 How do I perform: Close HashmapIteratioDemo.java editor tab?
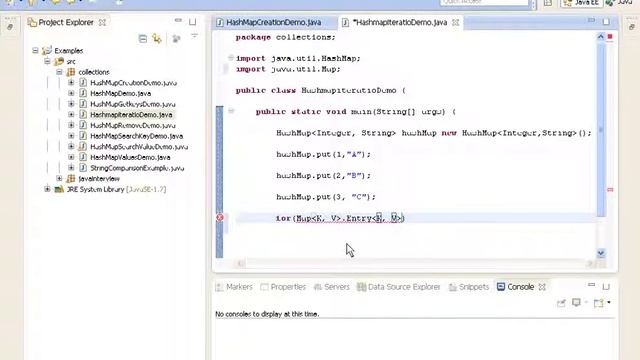click(x=456, y=22)
